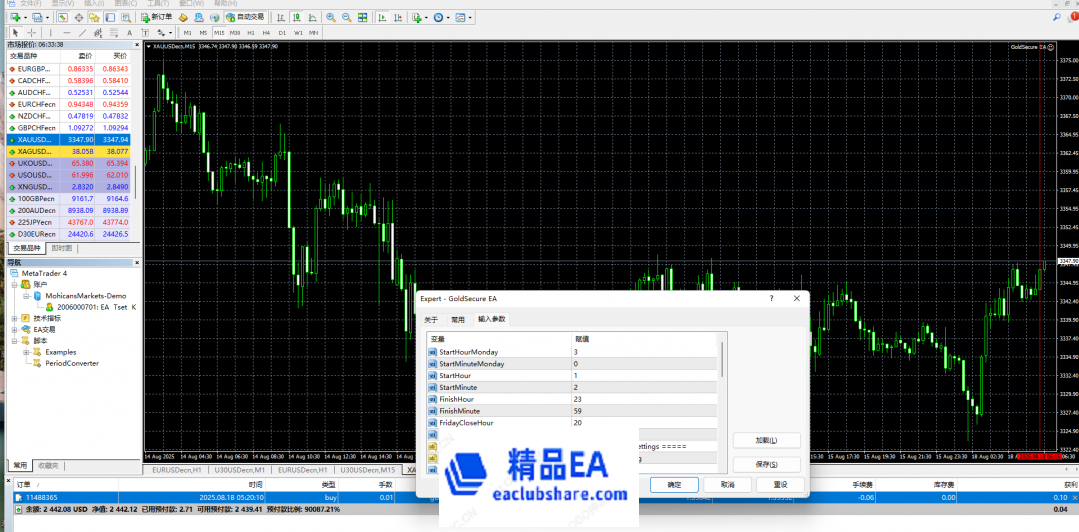Screen dimensions: 1079x532
Task: Open the Strategy Tester magnifier icon
Action: pos(126,17)
